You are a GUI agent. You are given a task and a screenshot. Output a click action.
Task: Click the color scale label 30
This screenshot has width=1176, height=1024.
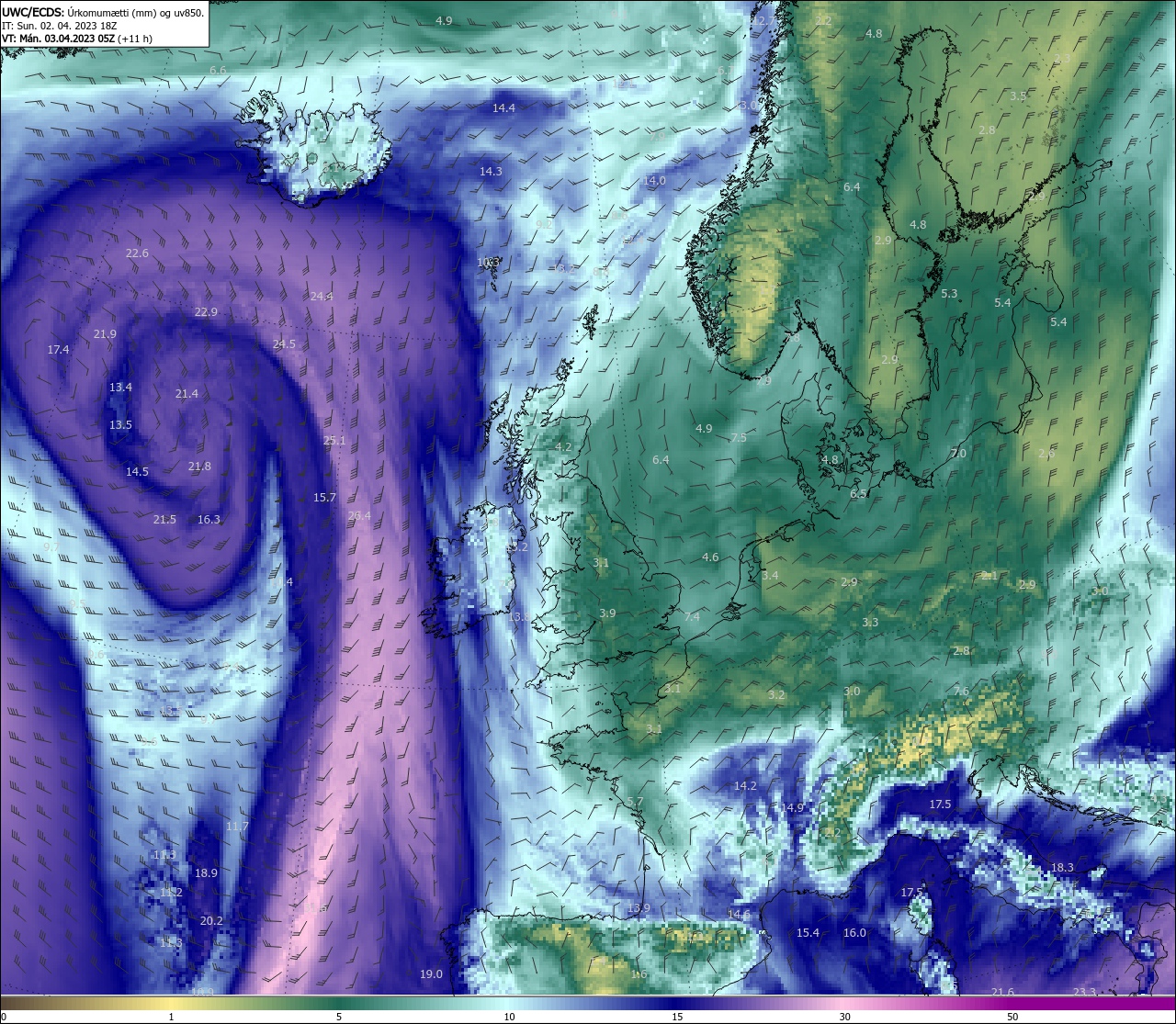tap(844, 1017)
